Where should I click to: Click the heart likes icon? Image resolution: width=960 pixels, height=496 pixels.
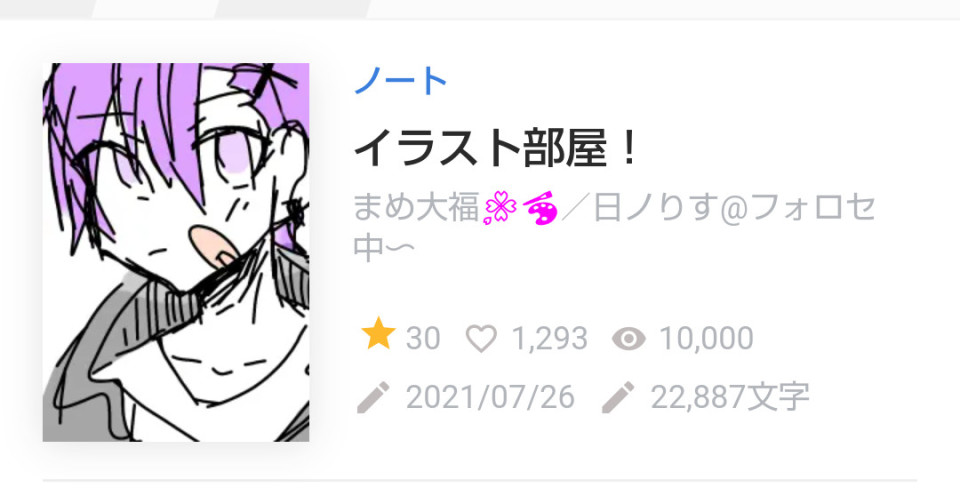481,339
